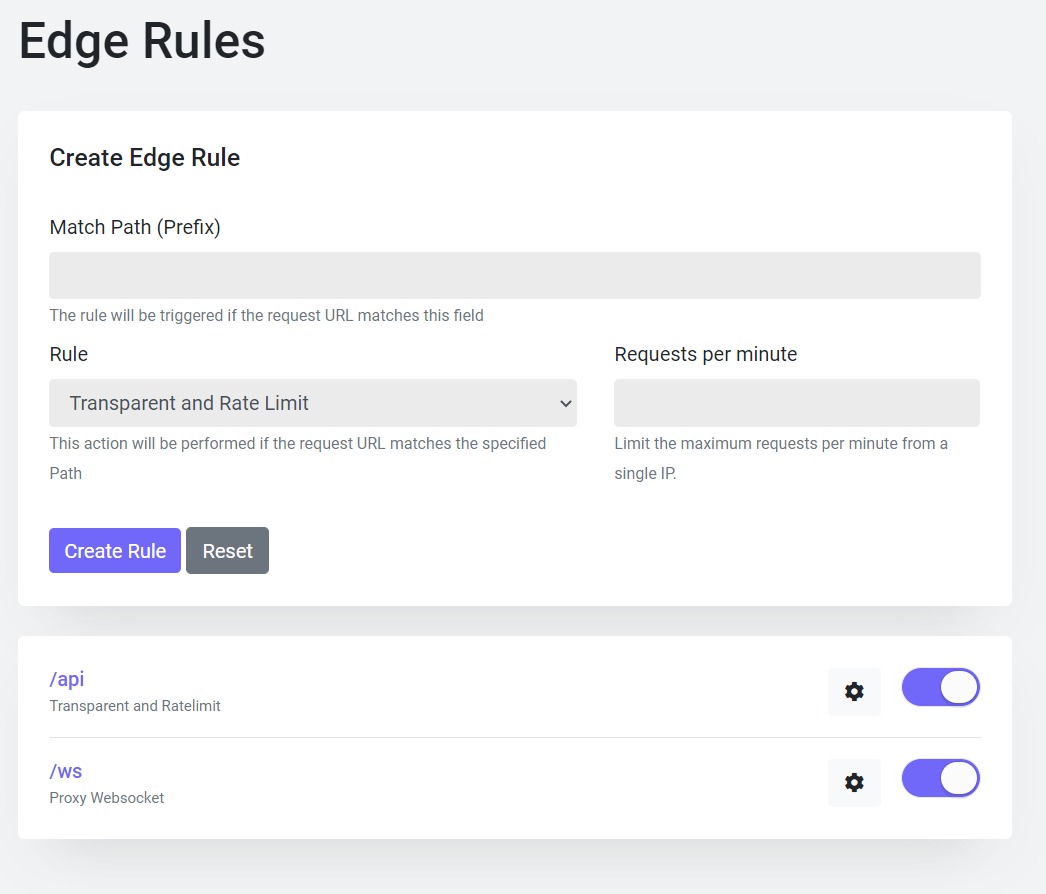This screenshot has width=1046, height=894.
Task: Click the Rule label above the dropdown
Action: click(x=69, y=354)
